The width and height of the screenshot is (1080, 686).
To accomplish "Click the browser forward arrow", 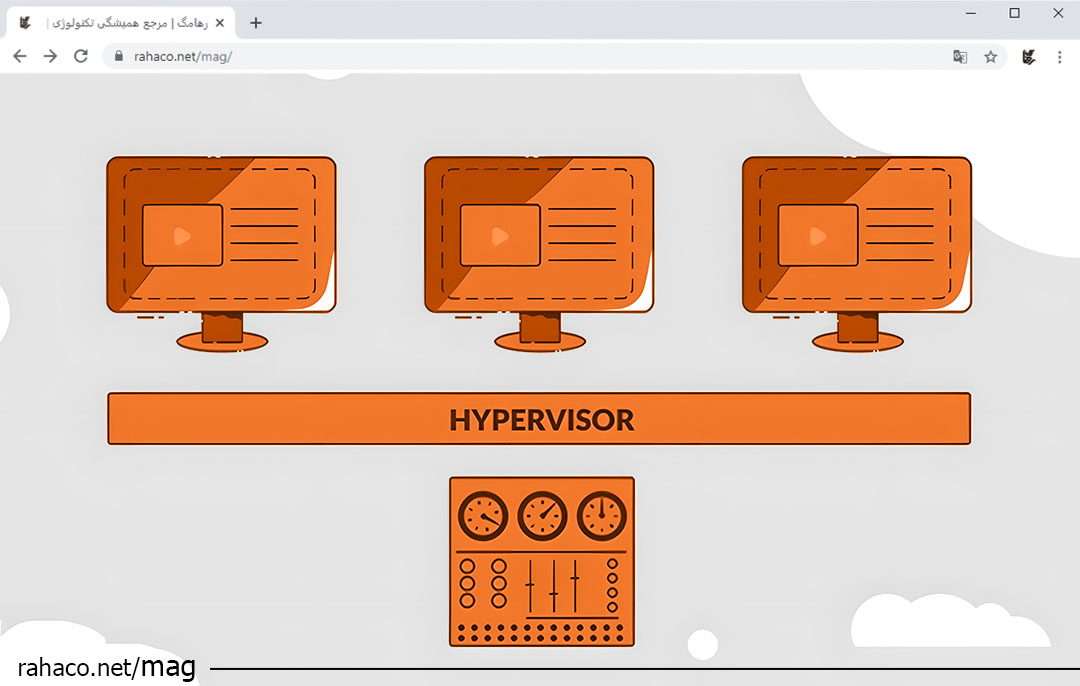I will 50,57.
